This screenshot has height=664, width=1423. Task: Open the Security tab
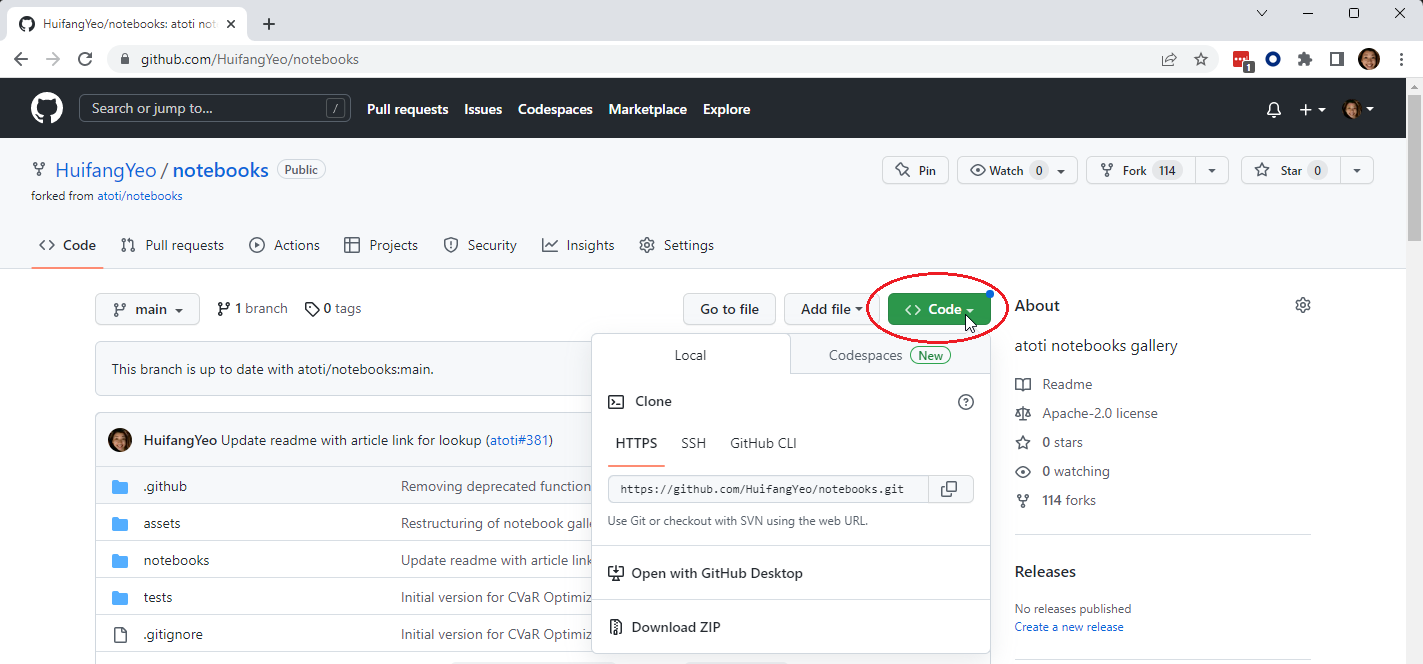click(480, 245)
